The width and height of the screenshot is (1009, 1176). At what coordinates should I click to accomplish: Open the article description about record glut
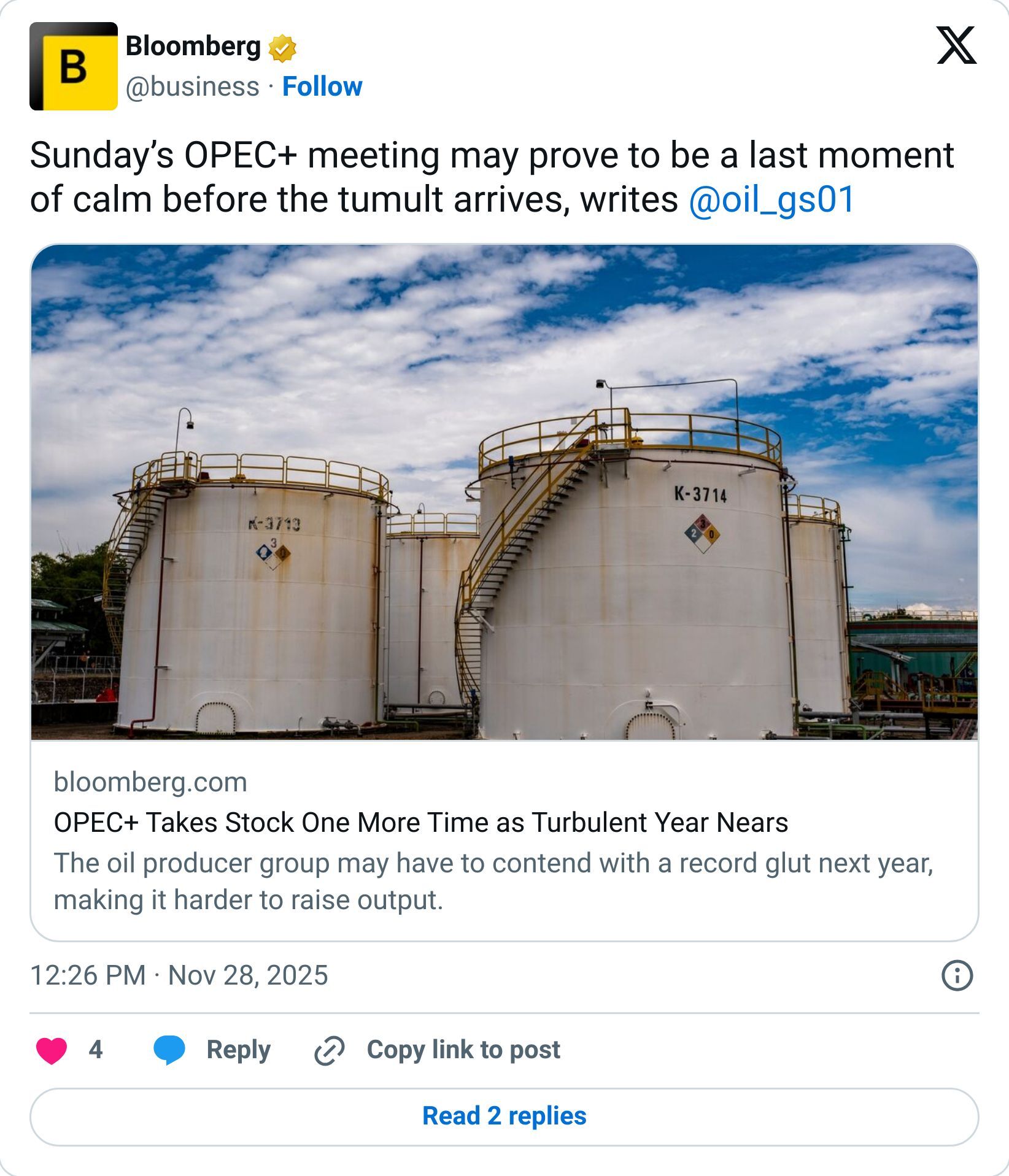tap(493, 882)
